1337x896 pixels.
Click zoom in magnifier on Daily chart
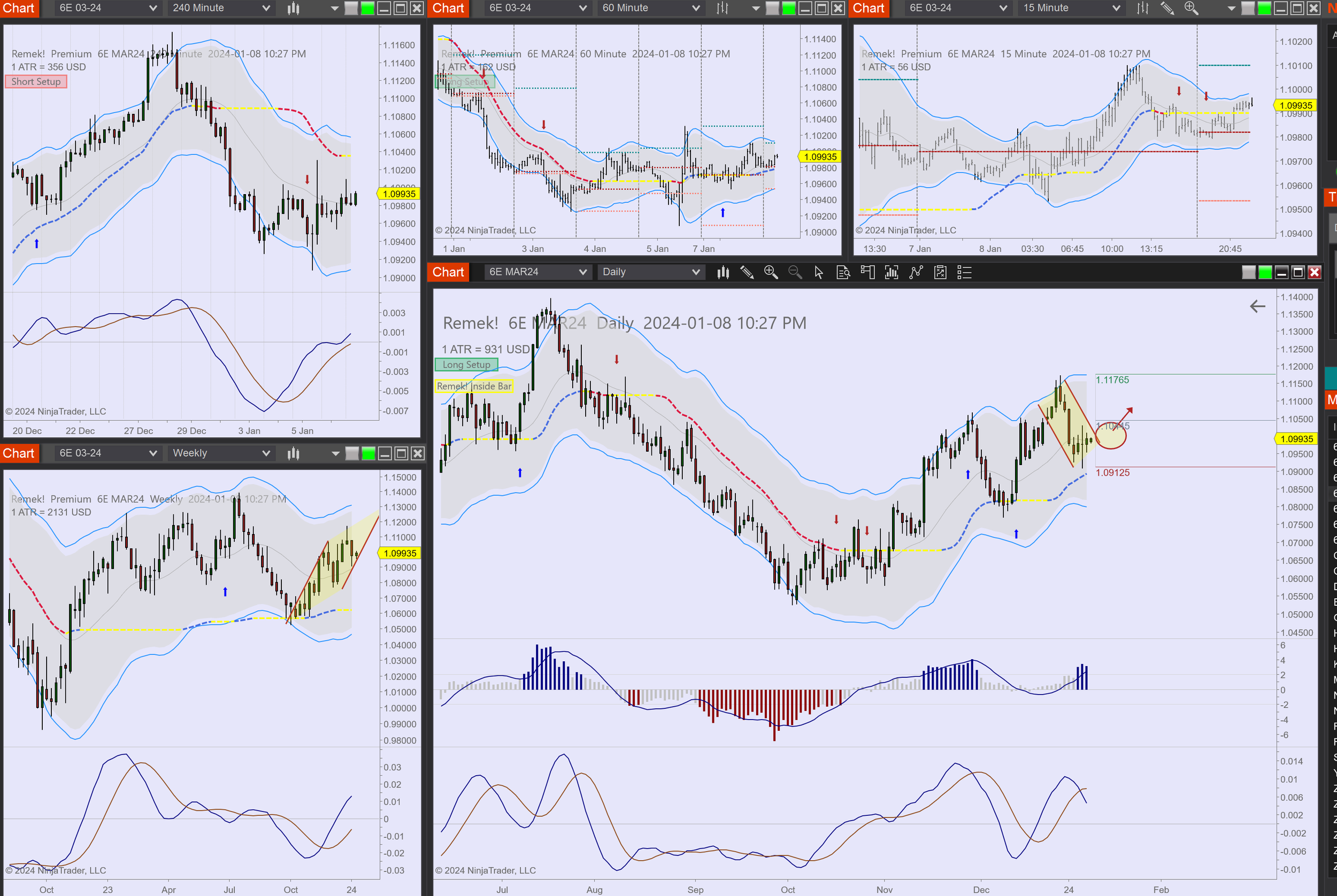pyautogui.click(x=771, y=273)
